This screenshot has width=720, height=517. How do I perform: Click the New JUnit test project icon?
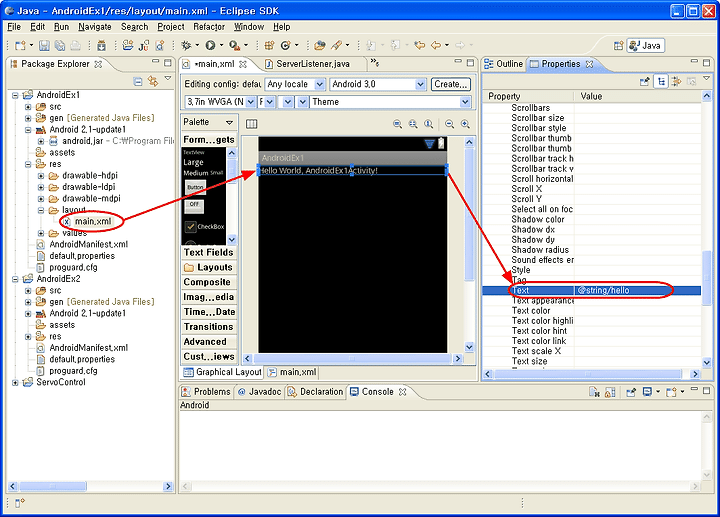pyautogui.click(x=144, y=45)
